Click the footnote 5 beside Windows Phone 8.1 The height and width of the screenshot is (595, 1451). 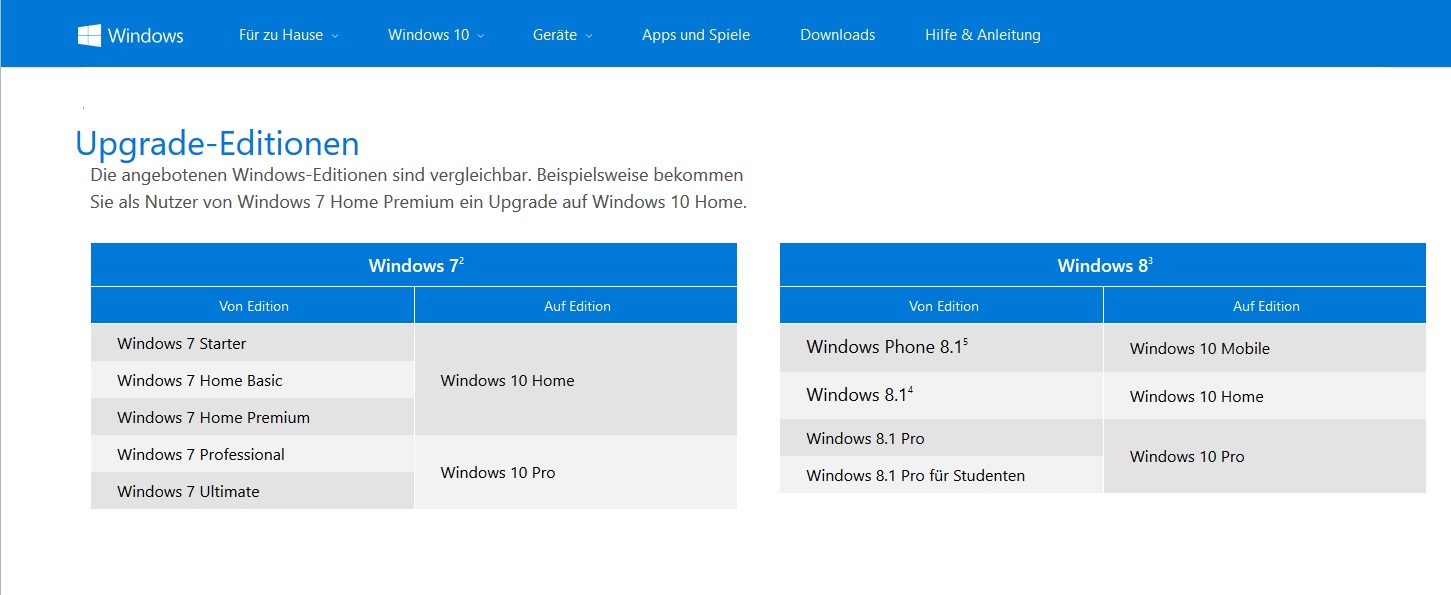click(x=966, y=342)
